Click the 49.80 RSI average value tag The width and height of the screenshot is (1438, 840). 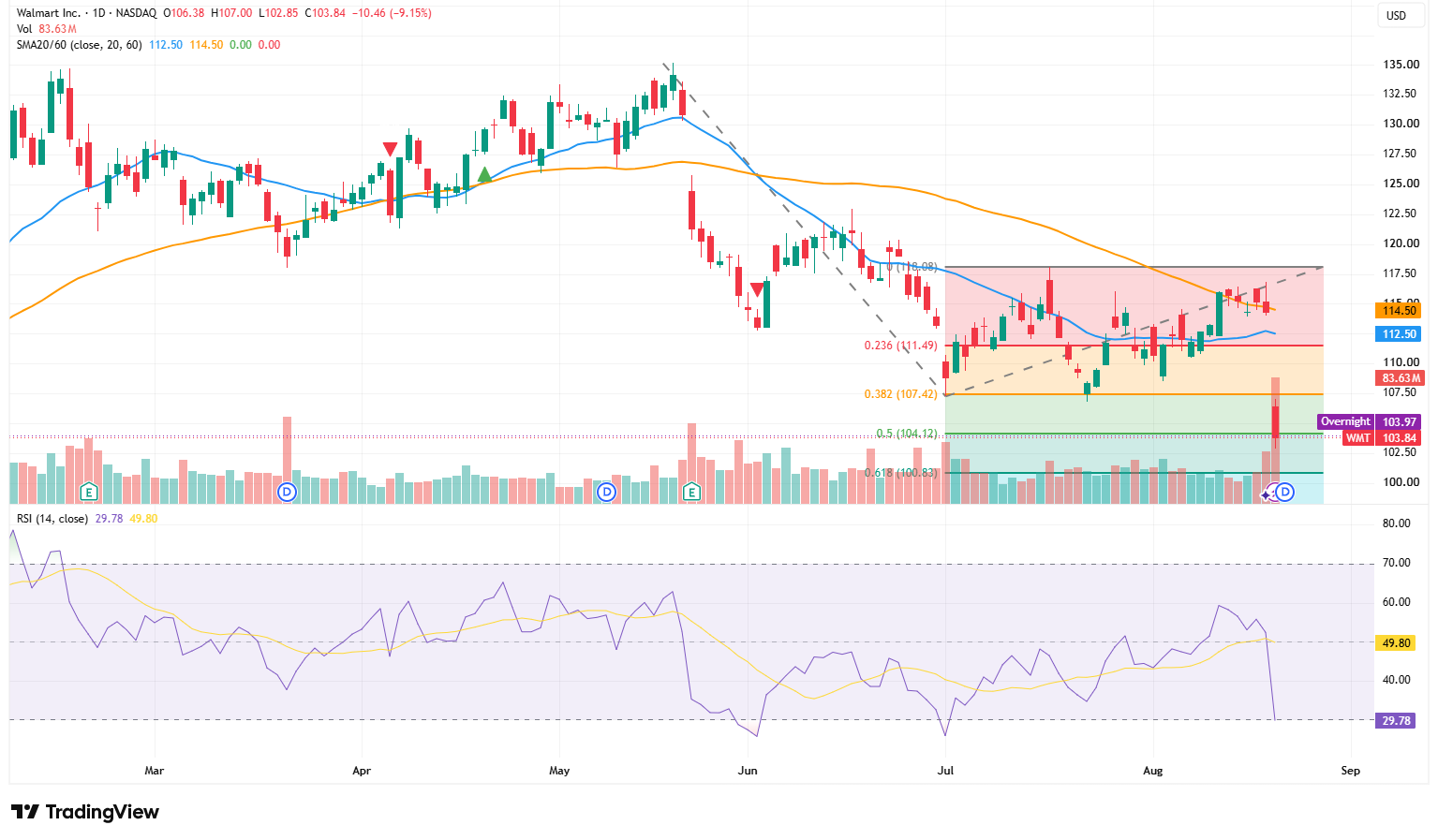click(1396, 643)
